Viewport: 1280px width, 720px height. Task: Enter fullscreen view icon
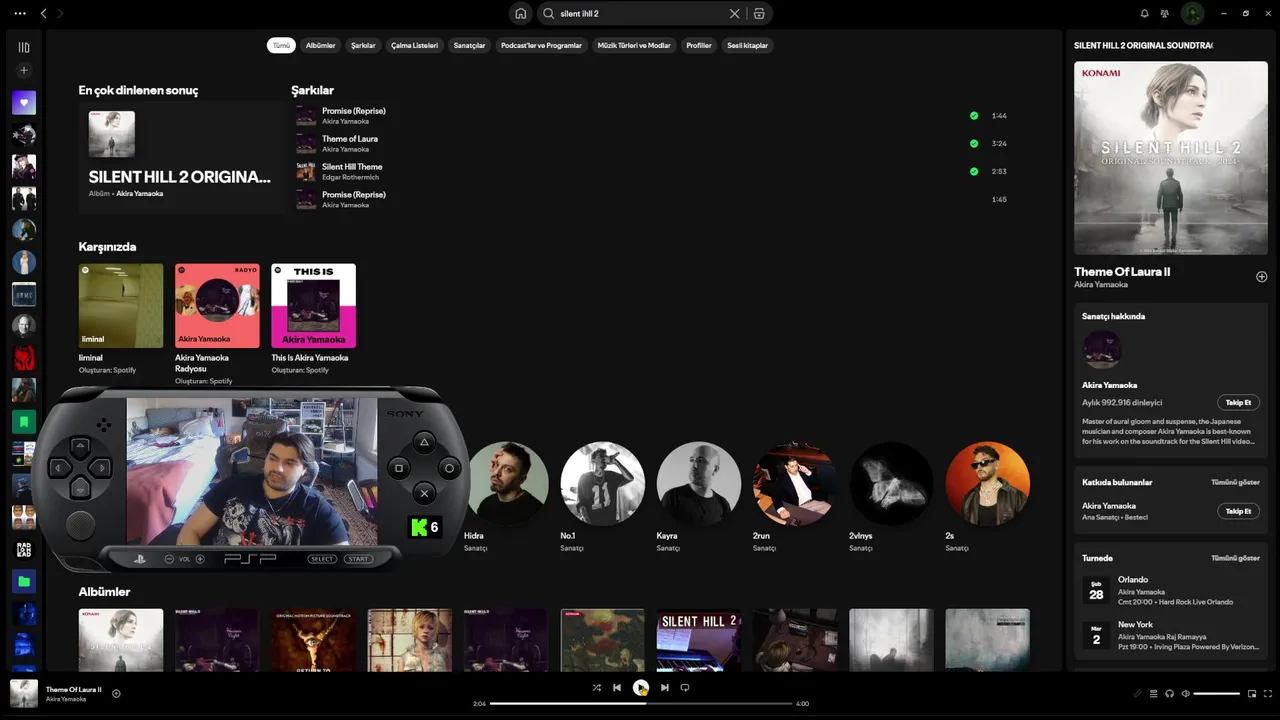(1267, 693)
